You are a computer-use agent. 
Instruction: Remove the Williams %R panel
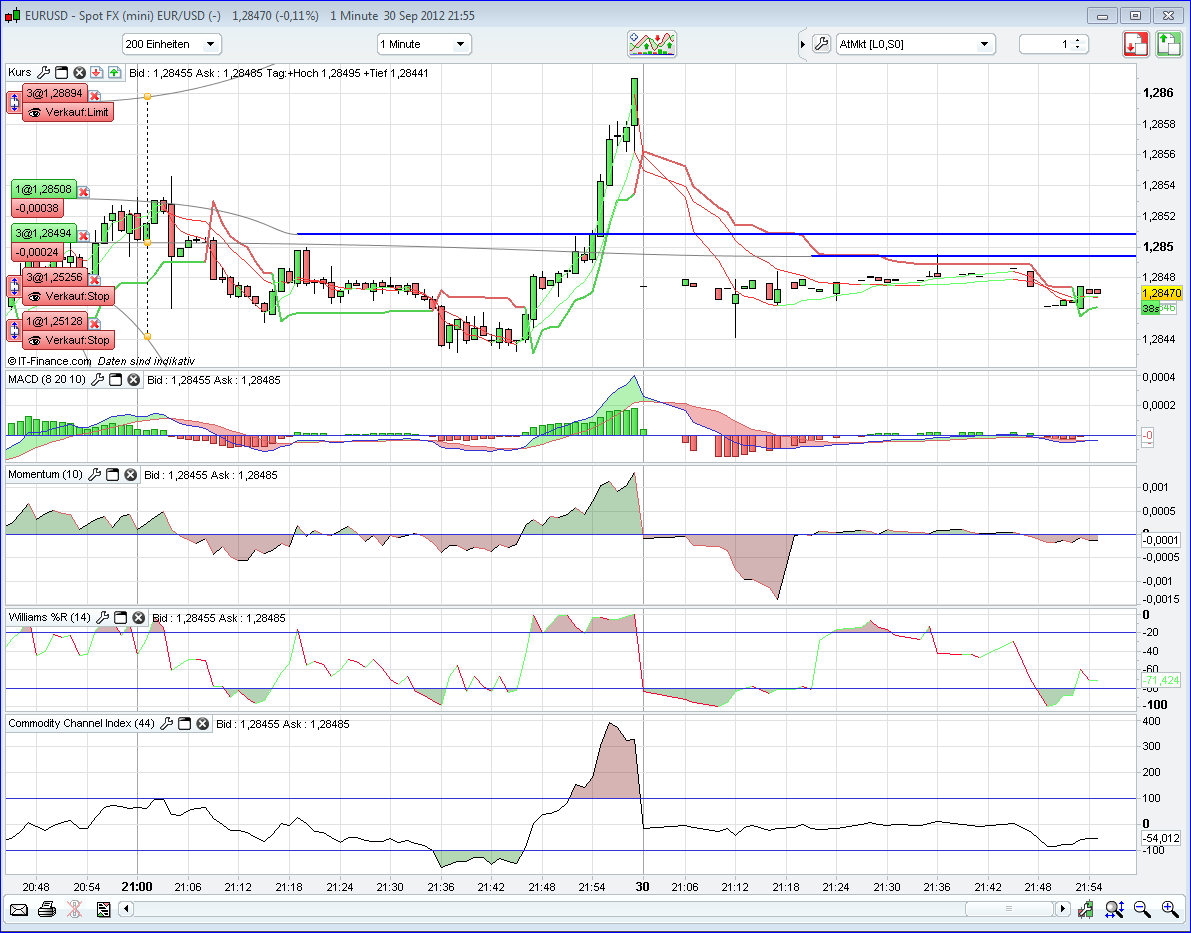point(138,618)
